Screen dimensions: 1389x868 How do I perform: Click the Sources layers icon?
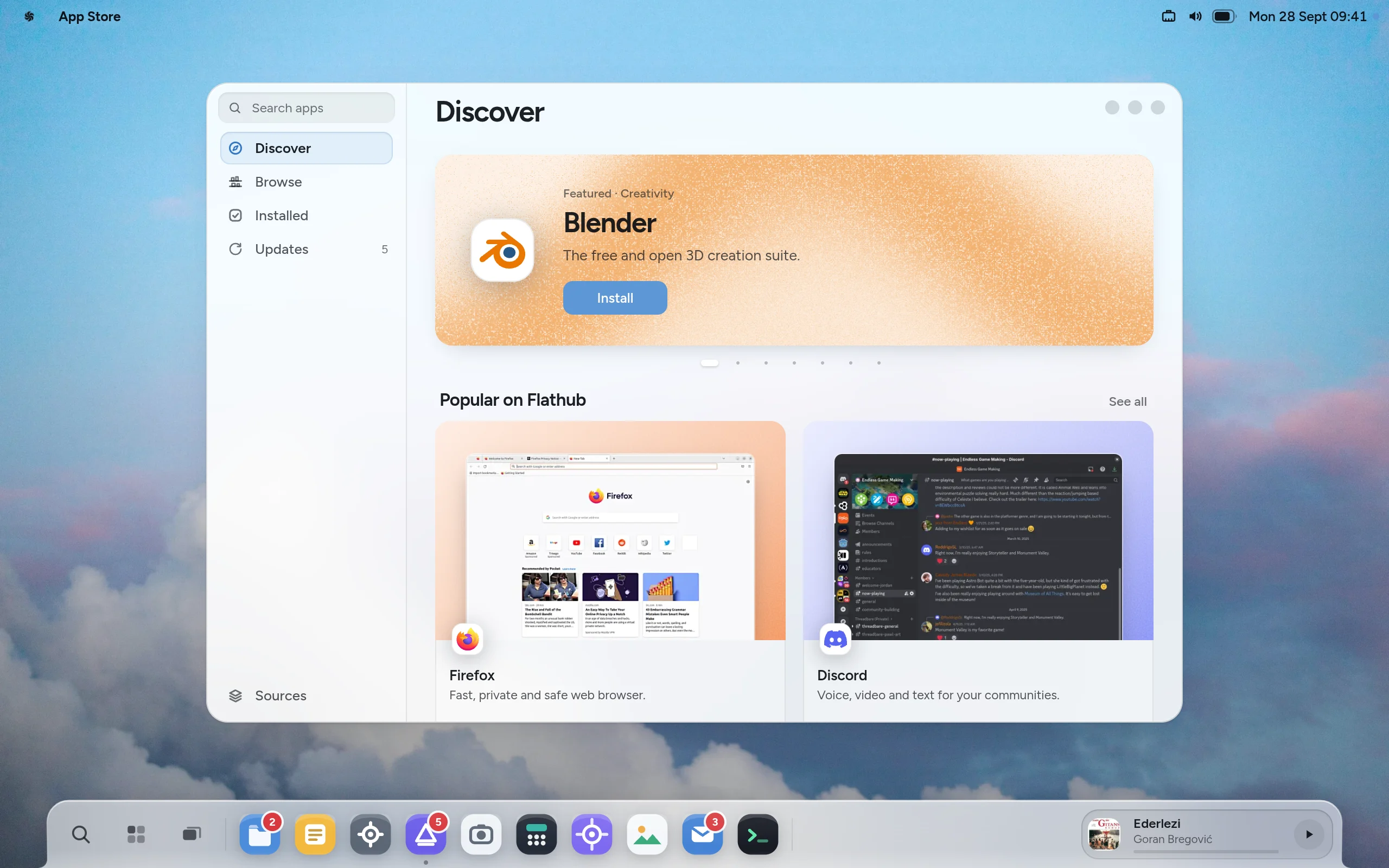(235, 695)
